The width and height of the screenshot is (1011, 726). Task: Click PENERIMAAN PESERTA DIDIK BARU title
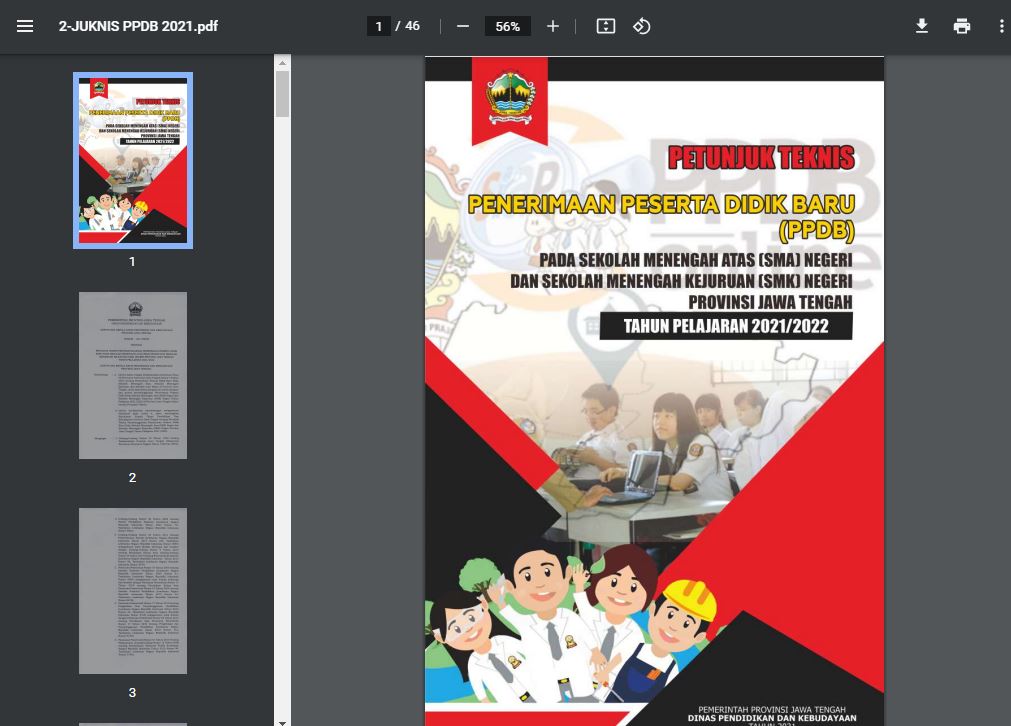[661, 204]
